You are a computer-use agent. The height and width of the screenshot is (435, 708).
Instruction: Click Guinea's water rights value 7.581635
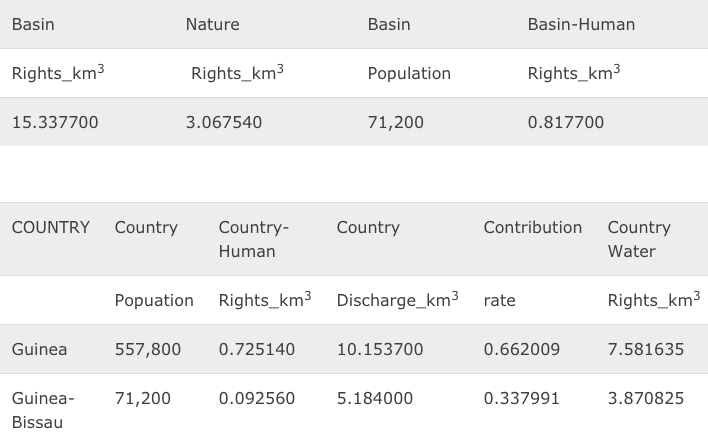[x=646, y=350]
